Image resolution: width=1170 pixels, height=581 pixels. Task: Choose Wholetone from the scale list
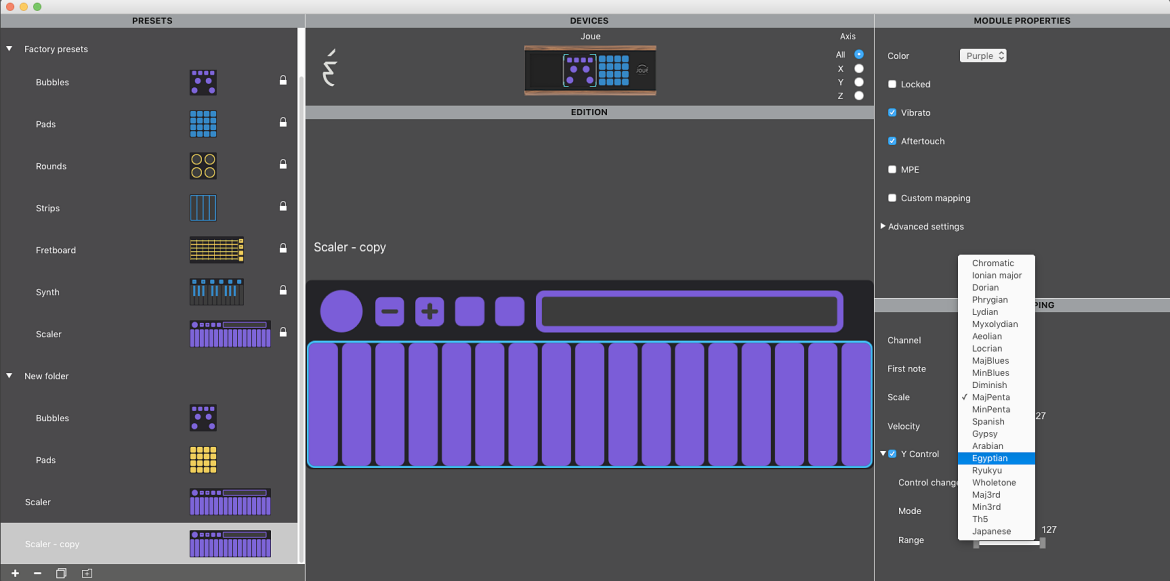click(996, 483)
